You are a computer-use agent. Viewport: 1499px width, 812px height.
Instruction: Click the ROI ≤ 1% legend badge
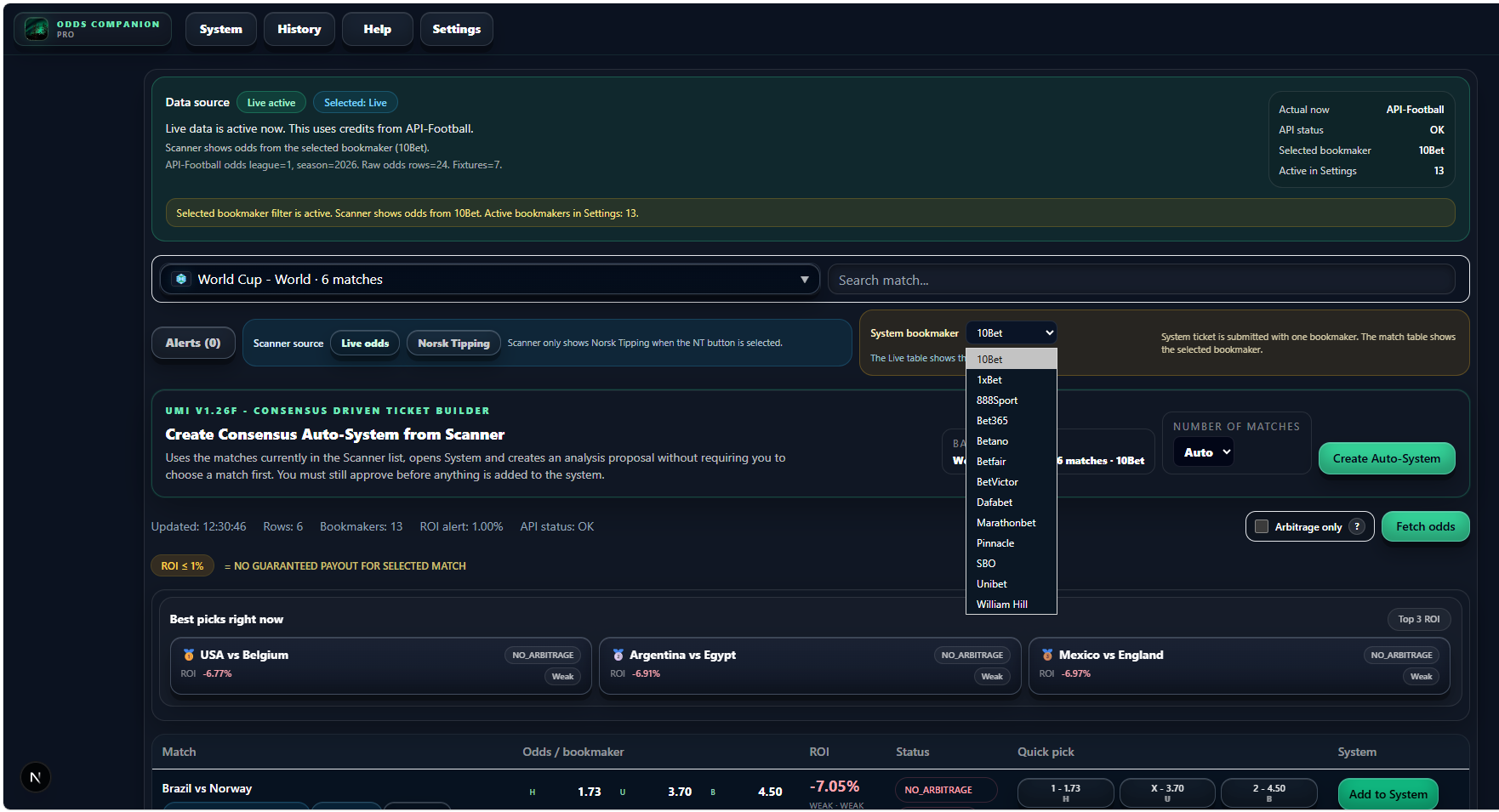click(182, 565)
